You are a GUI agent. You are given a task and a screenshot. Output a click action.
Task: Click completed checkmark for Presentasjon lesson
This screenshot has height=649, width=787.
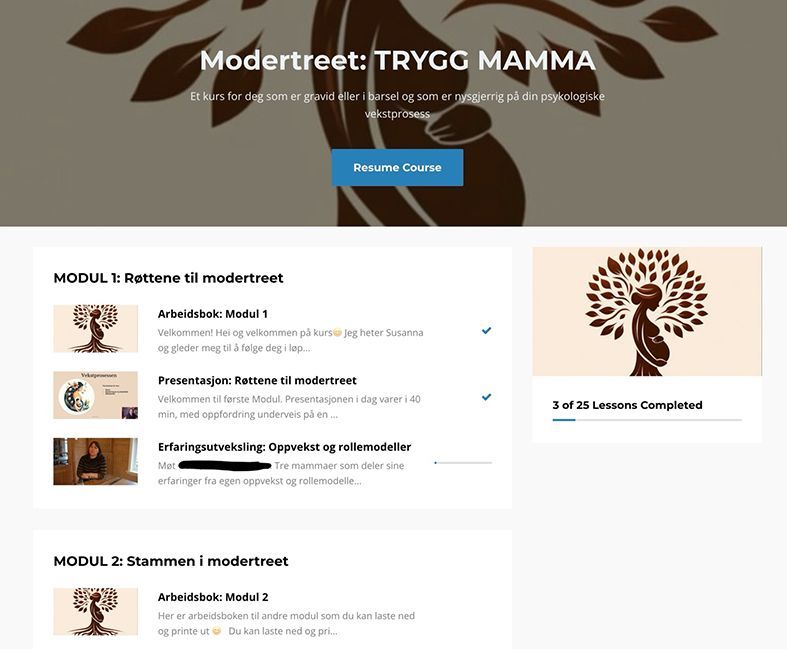tap(486, 397)
